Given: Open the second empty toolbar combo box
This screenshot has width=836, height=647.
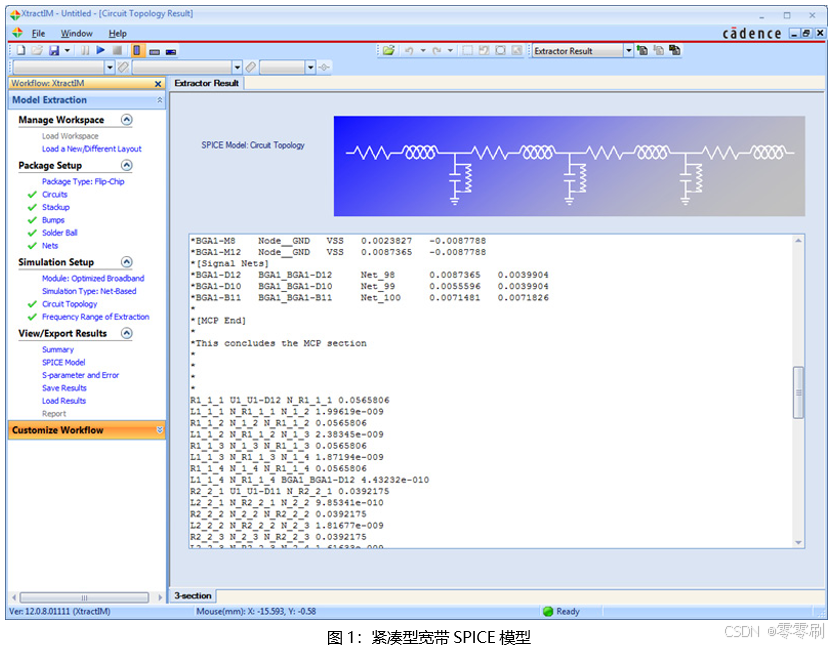Looking at the screenshot, I should tap(187, 67).
